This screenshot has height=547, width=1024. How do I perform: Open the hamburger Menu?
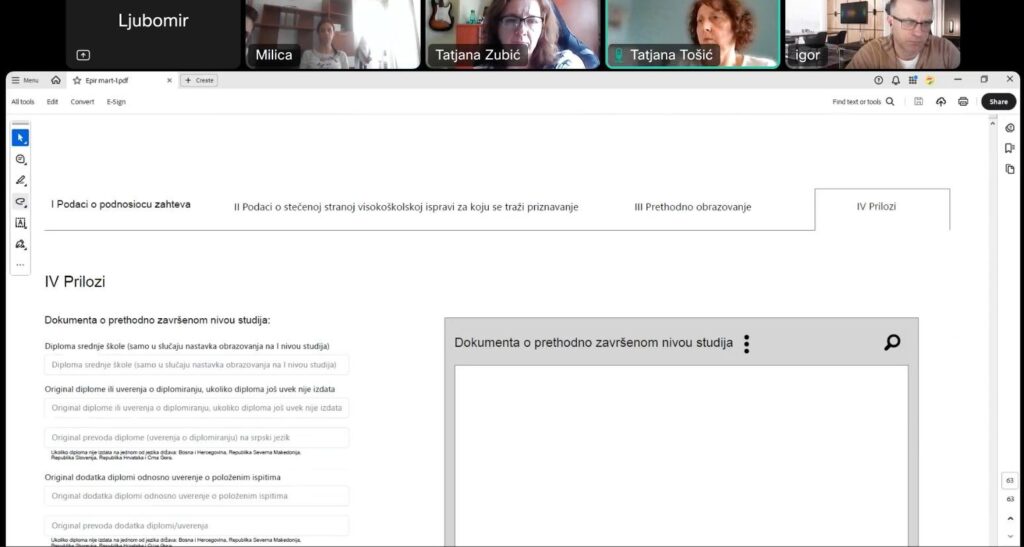click(x=24, y=80)
